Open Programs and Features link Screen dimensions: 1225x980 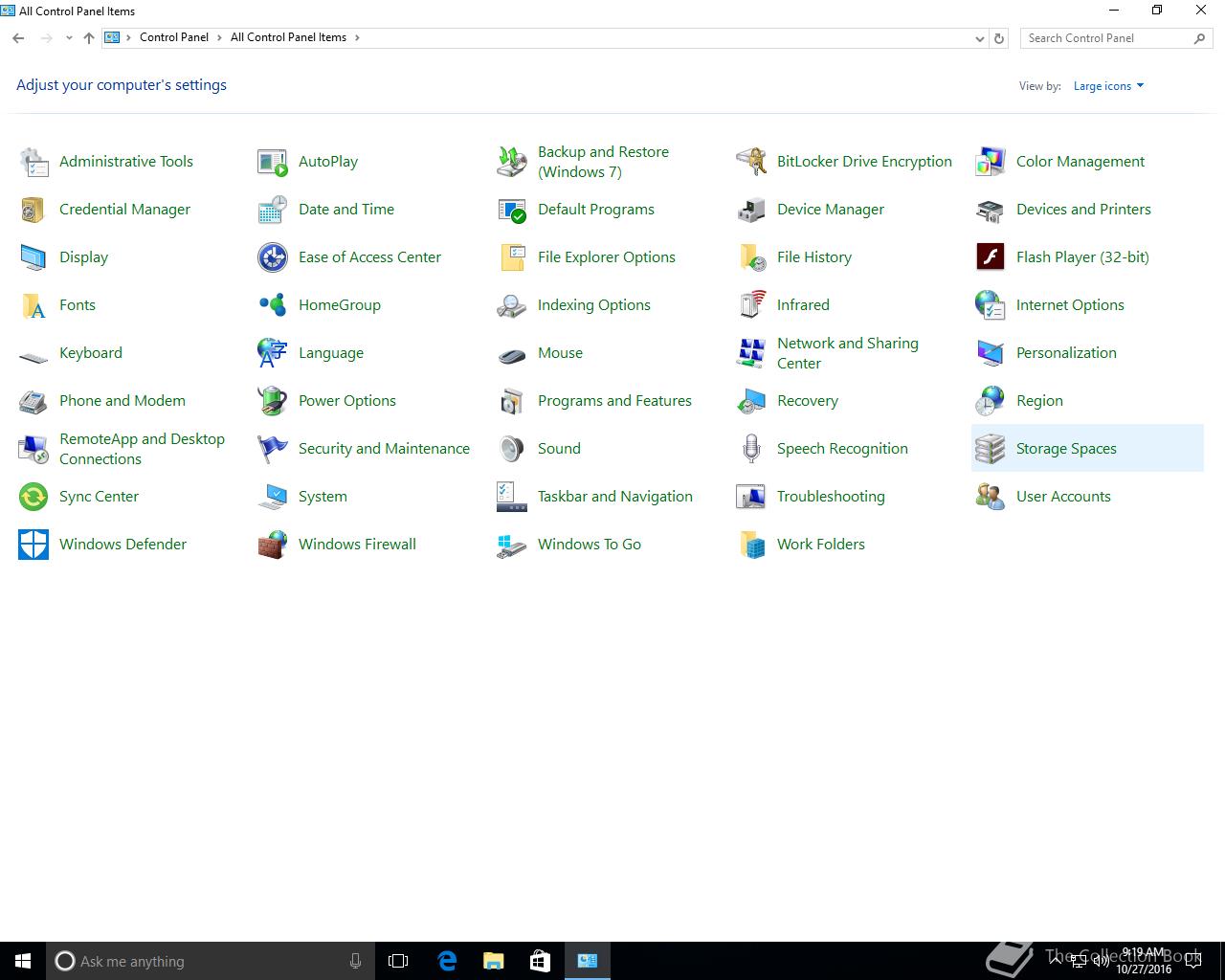(614, 401)
